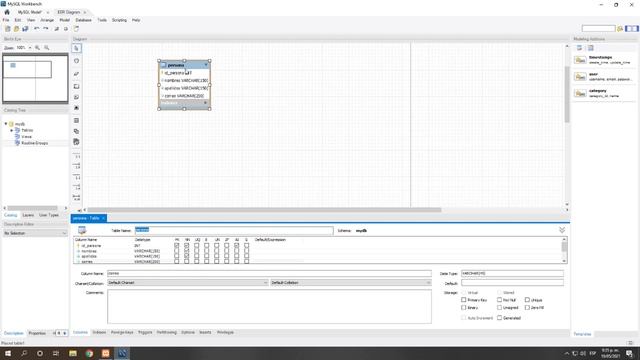Click the timestamps template icon
Viewport: 640px width, 360px height.
[x=580, y=60]
